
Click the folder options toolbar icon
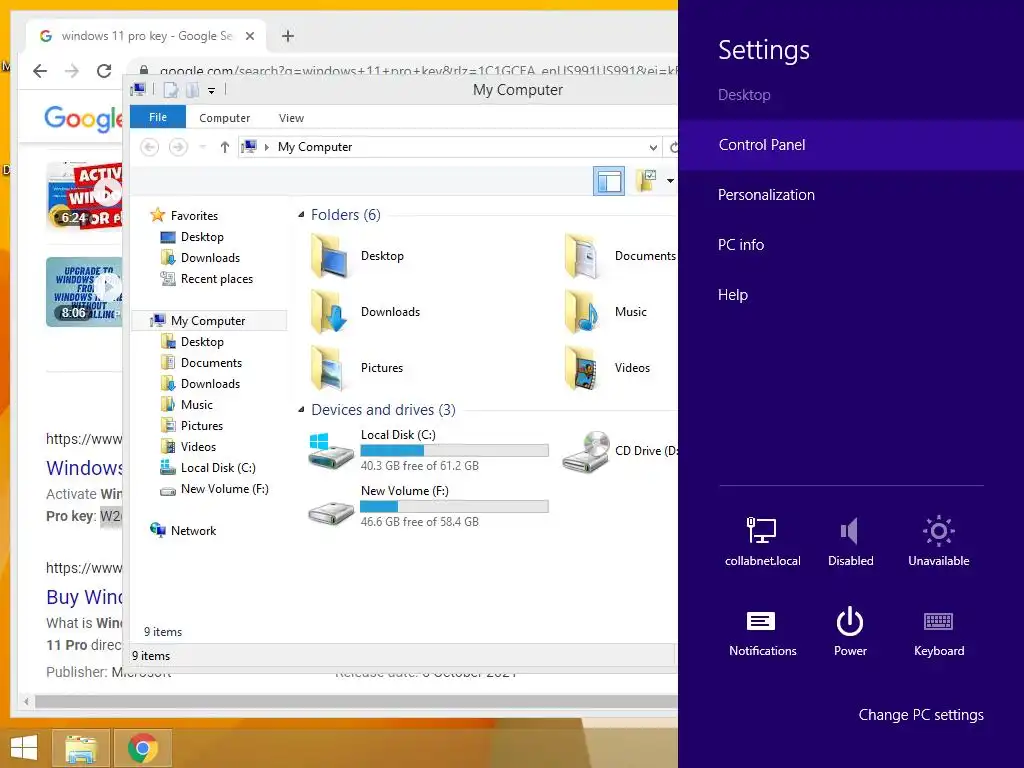click(647, 181)
